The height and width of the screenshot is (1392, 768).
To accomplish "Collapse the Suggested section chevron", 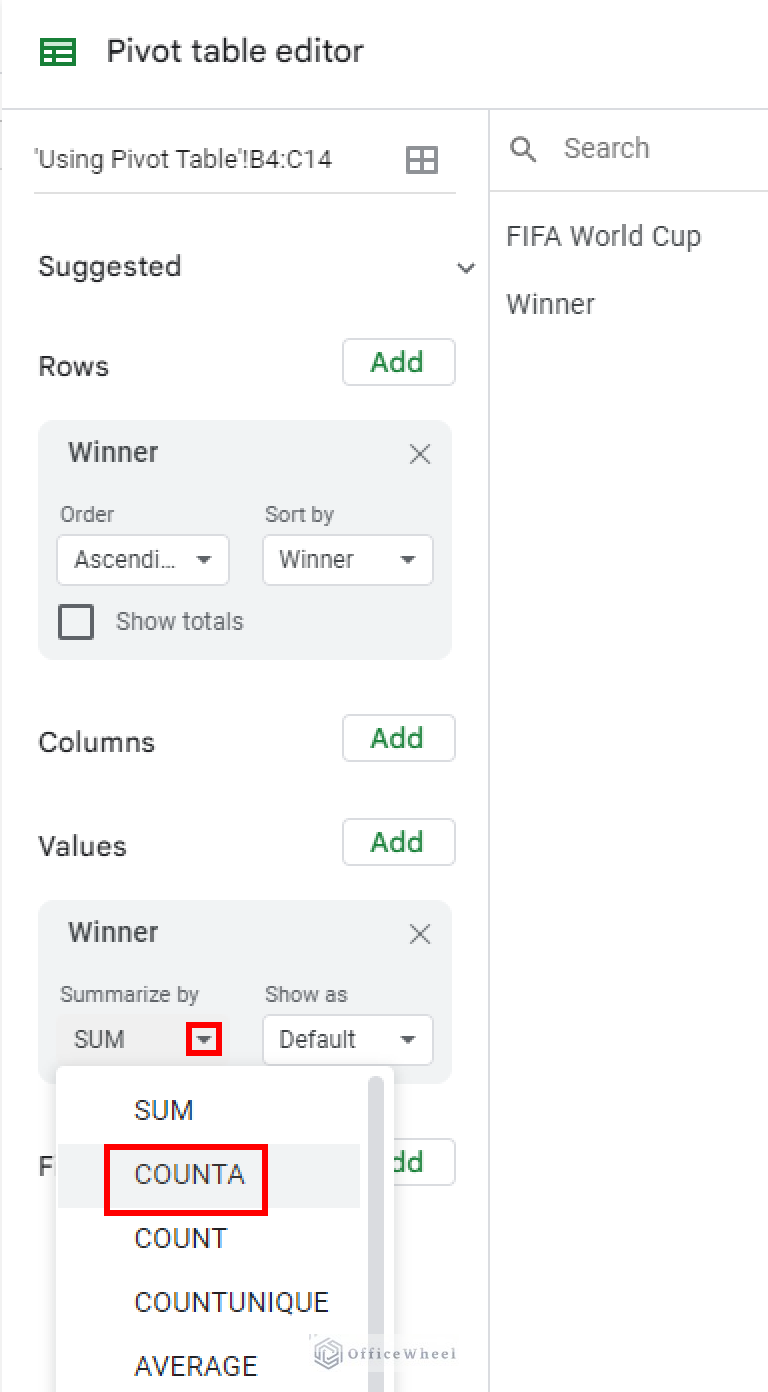I will (465, 268).
